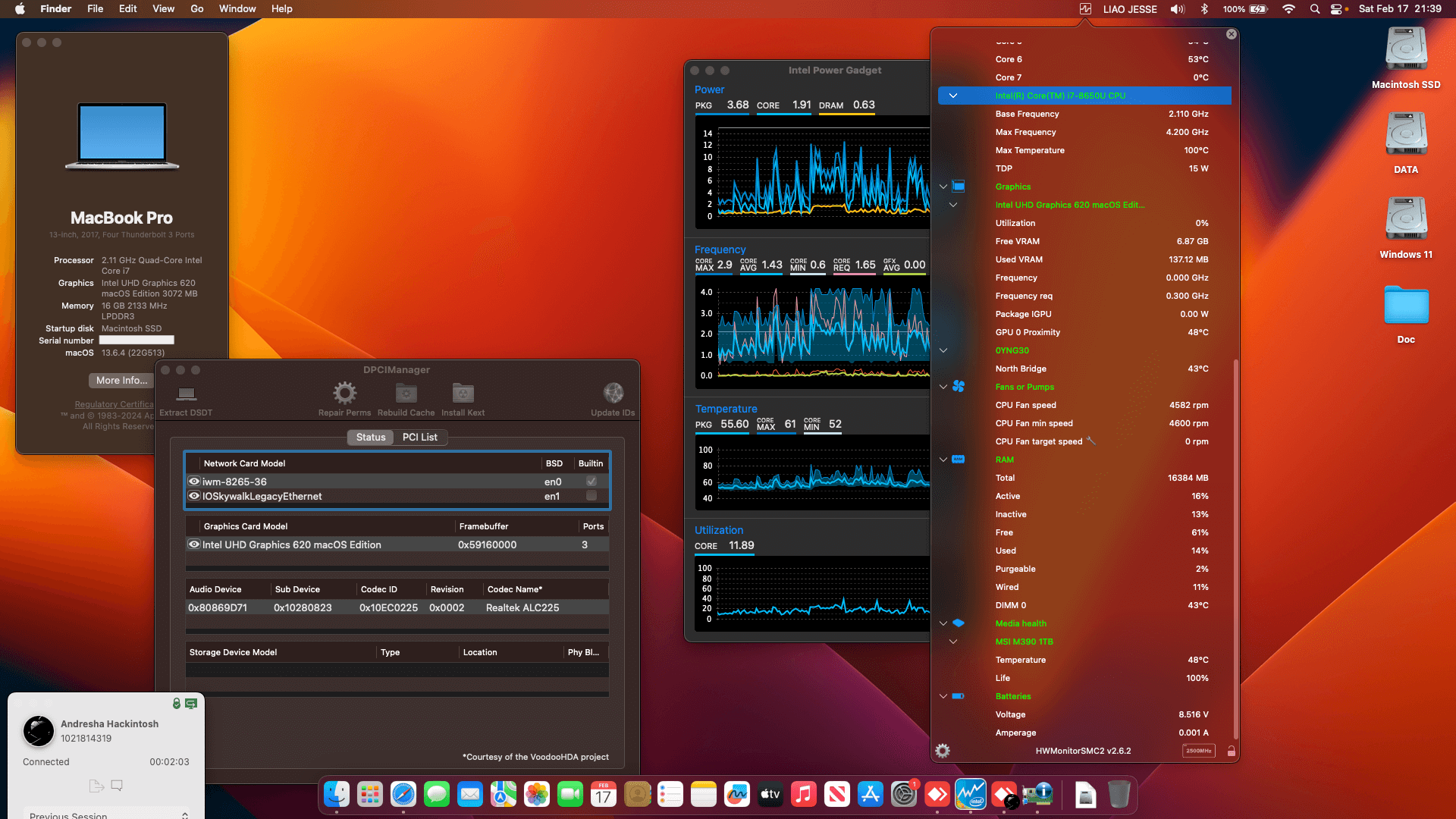This screenshot has height=819, width=1456.
Task: Click the More Info button
Action: 120,380
